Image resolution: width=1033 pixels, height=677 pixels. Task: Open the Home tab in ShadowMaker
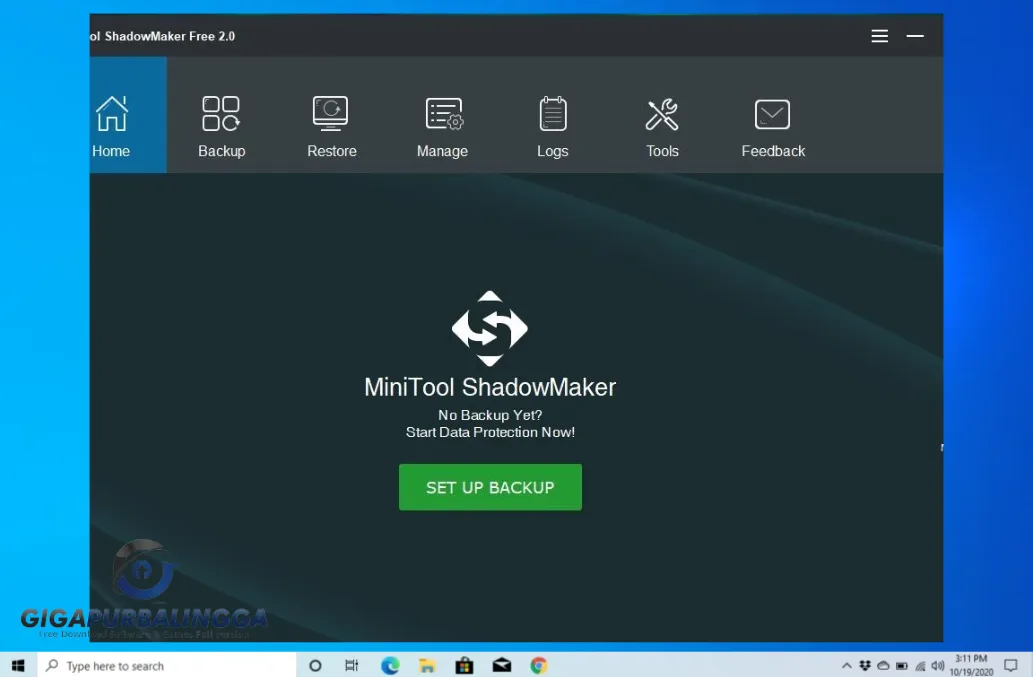point(128,115)
